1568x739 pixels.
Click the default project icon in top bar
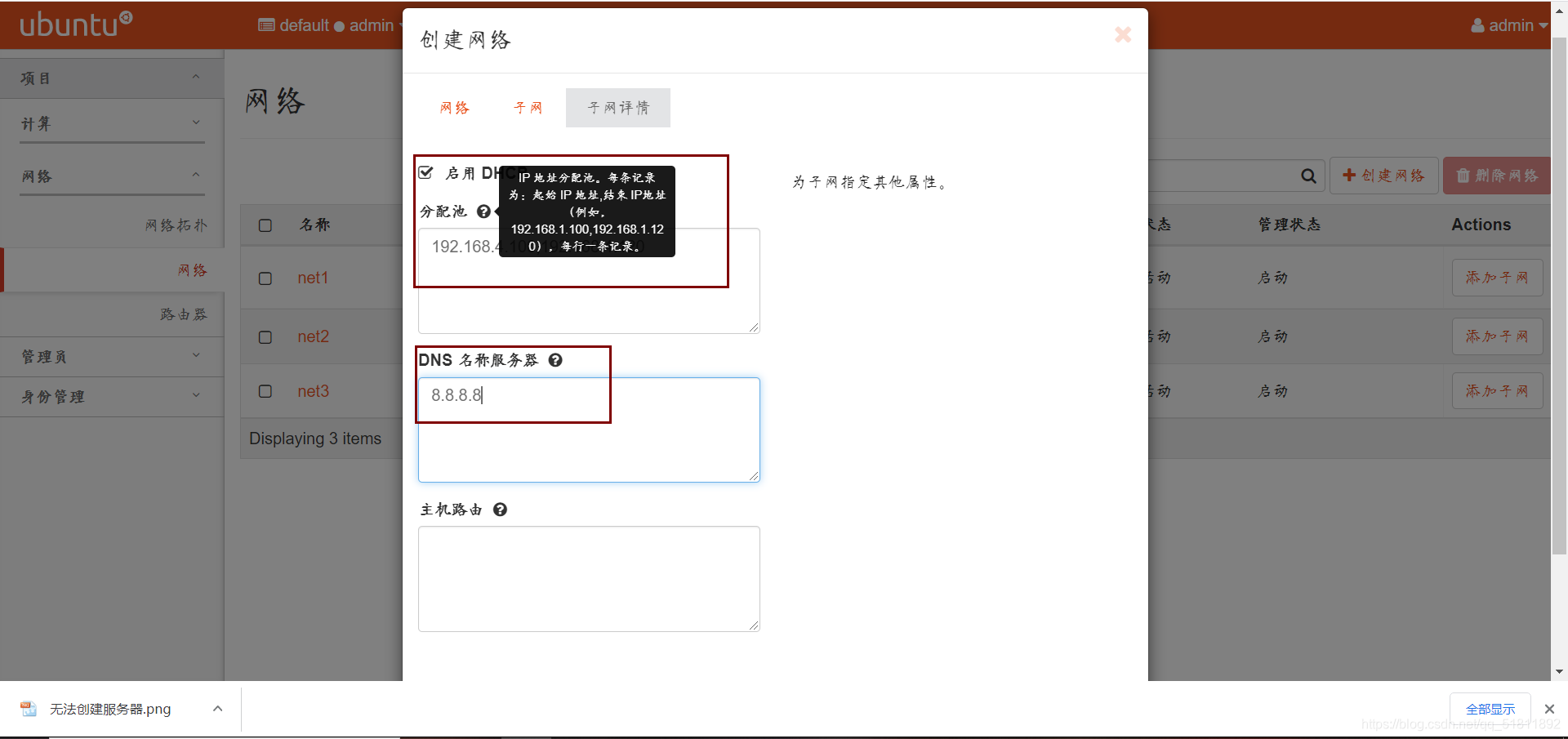266,24
